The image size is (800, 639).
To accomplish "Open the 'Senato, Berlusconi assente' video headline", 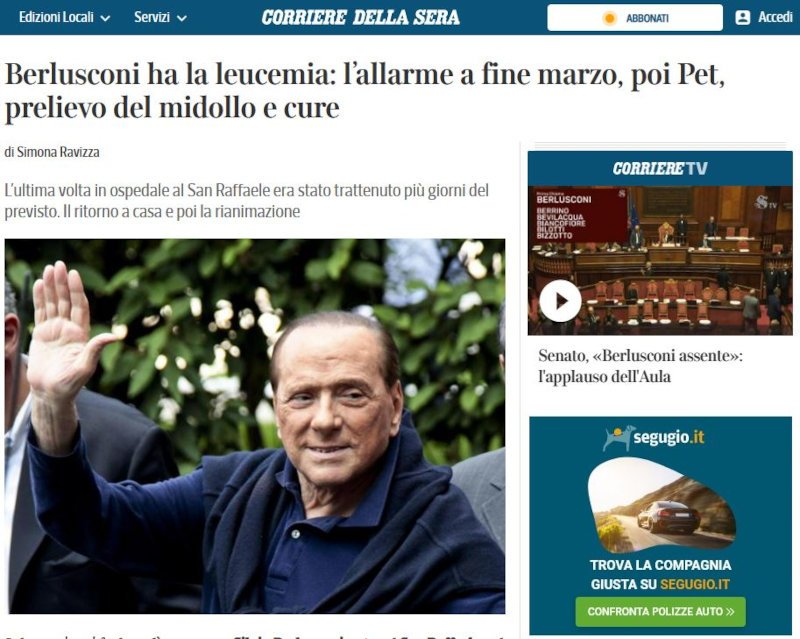I will (640, 366).
